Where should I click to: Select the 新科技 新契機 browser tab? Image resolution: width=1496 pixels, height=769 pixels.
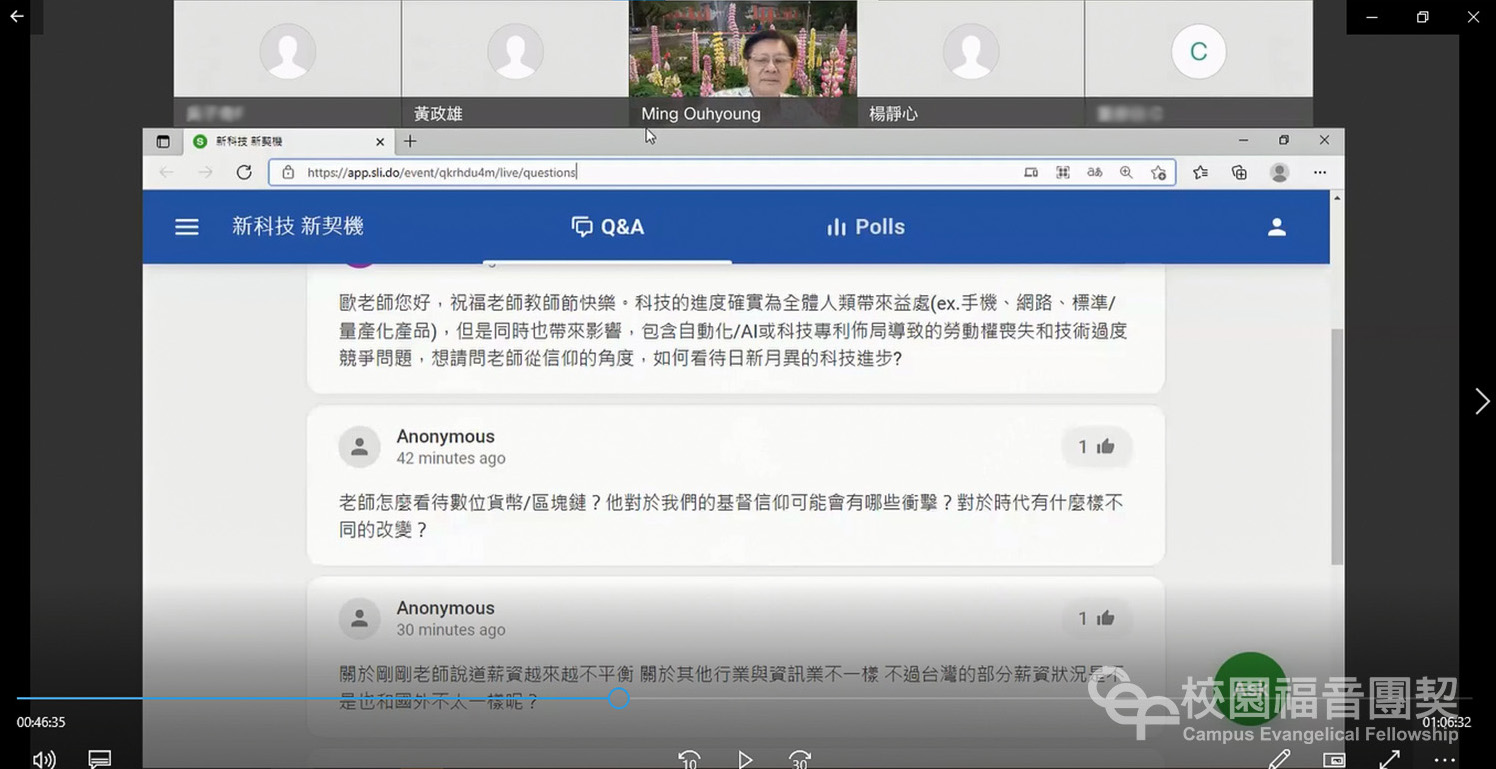click(x=289, y=142)
